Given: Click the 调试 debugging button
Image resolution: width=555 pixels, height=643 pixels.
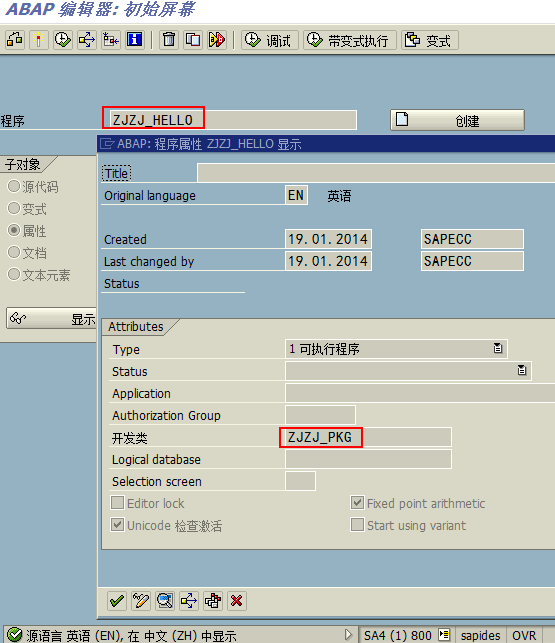Looking at the screenshot, I should 269,40.
